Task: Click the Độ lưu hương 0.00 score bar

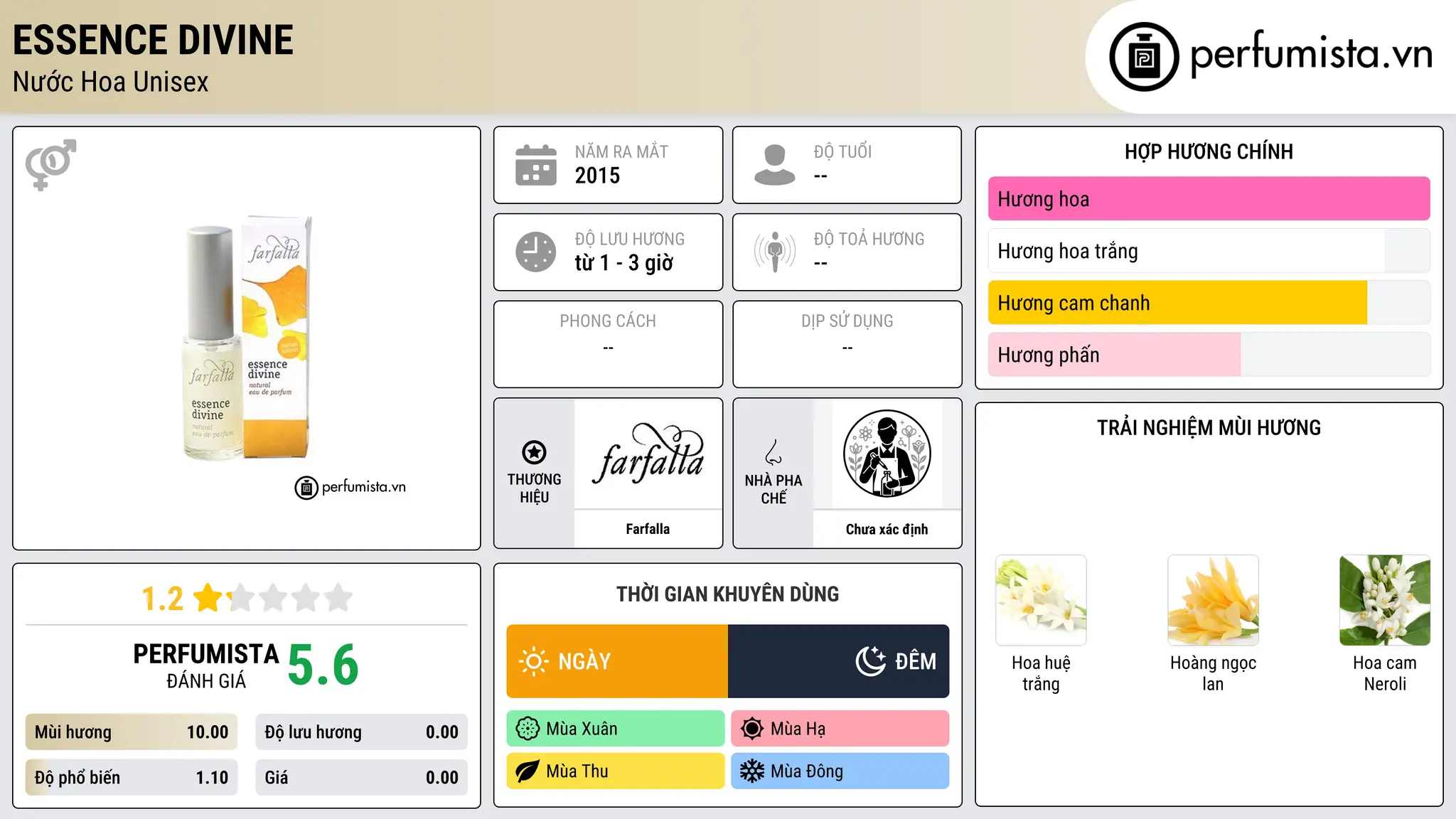Action: 362,732
